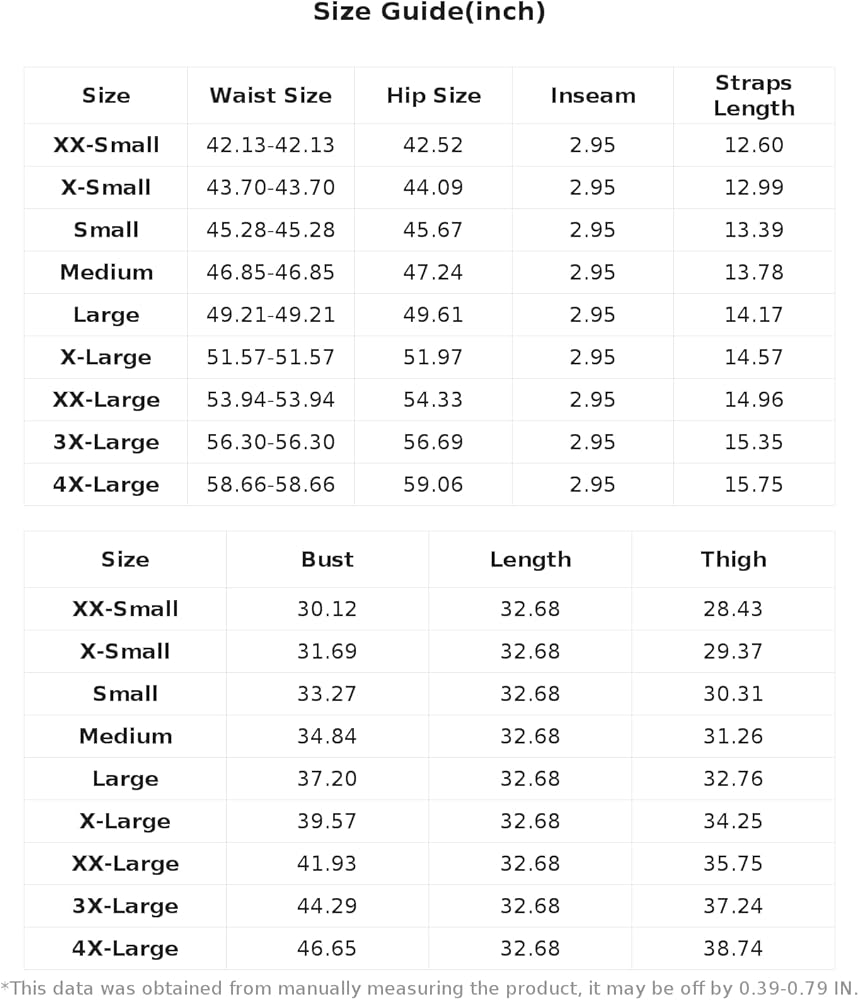The image size is (859, 1000).
Task: Select the Waist Size column header
Action: coord(271,96)
